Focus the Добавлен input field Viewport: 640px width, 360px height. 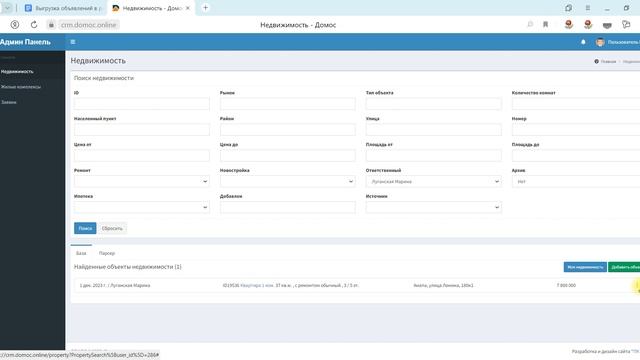pyautogui.click(x=287, y=207)
